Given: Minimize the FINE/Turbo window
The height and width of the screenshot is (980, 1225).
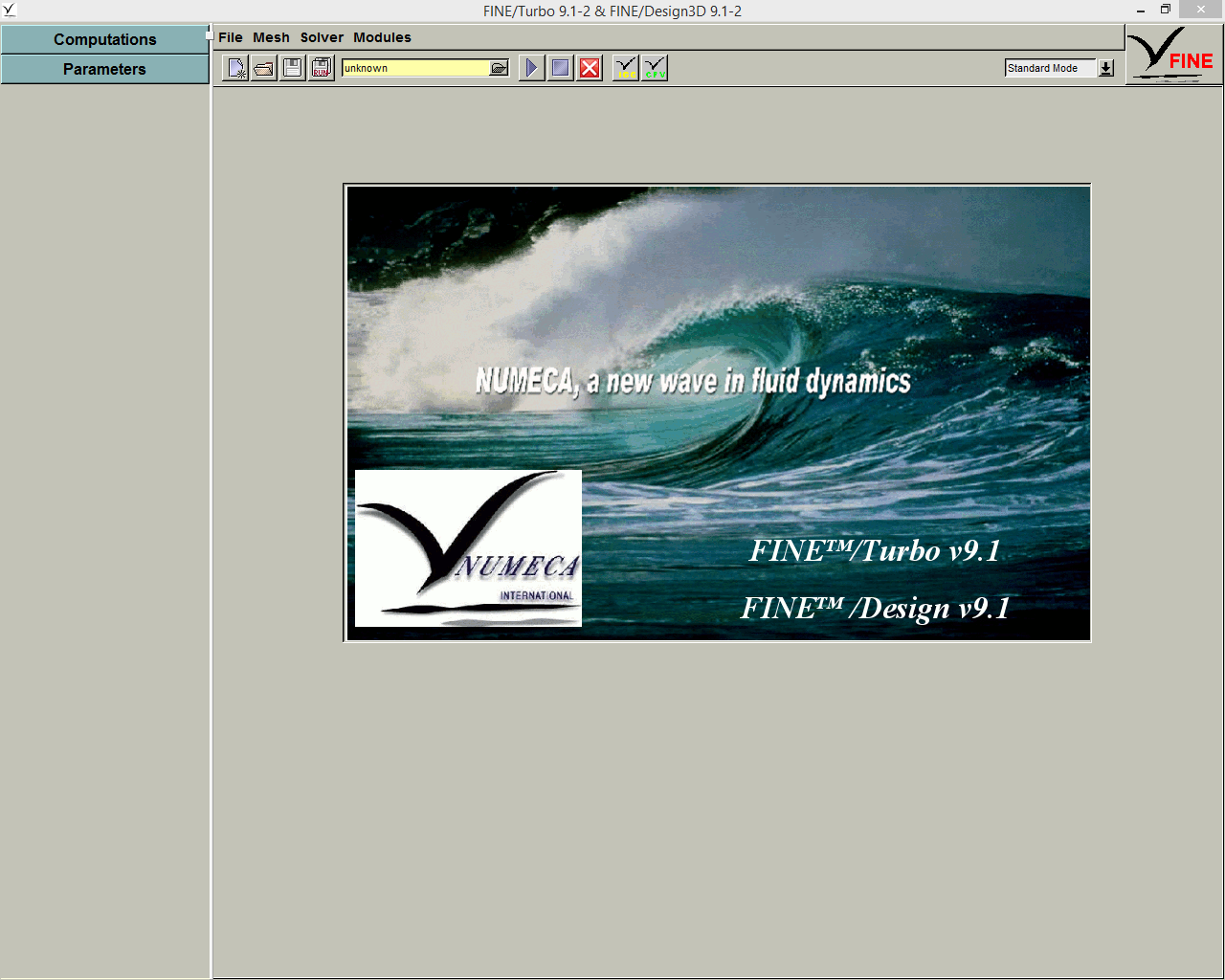Looking at the screenshot, I should tap(1141, 10).
